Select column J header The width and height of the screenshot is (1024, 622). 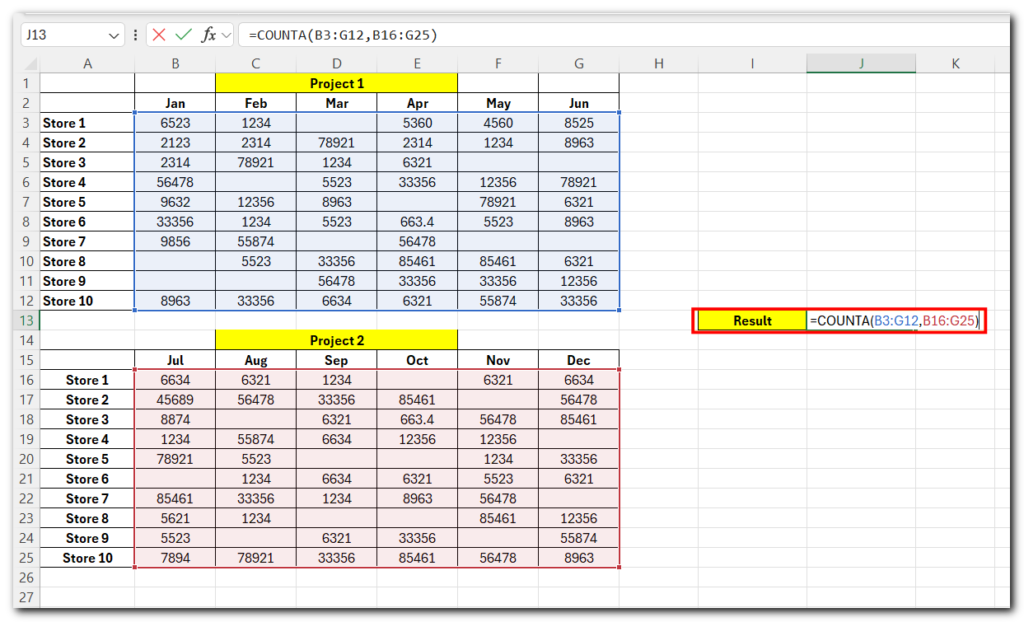click(x=861, y=63)
